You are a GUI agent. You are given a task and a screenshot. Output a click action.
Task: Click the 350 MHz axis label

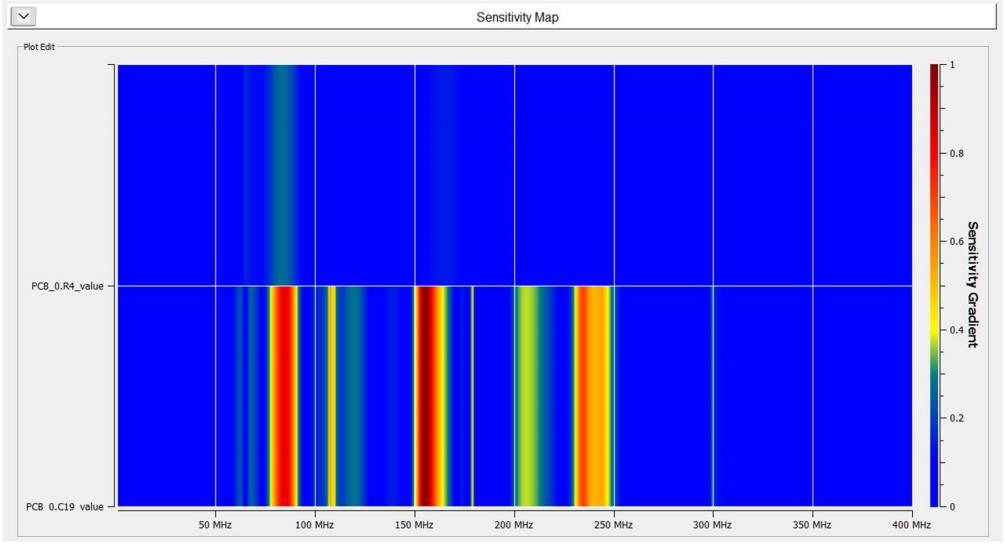pos(812,524)
